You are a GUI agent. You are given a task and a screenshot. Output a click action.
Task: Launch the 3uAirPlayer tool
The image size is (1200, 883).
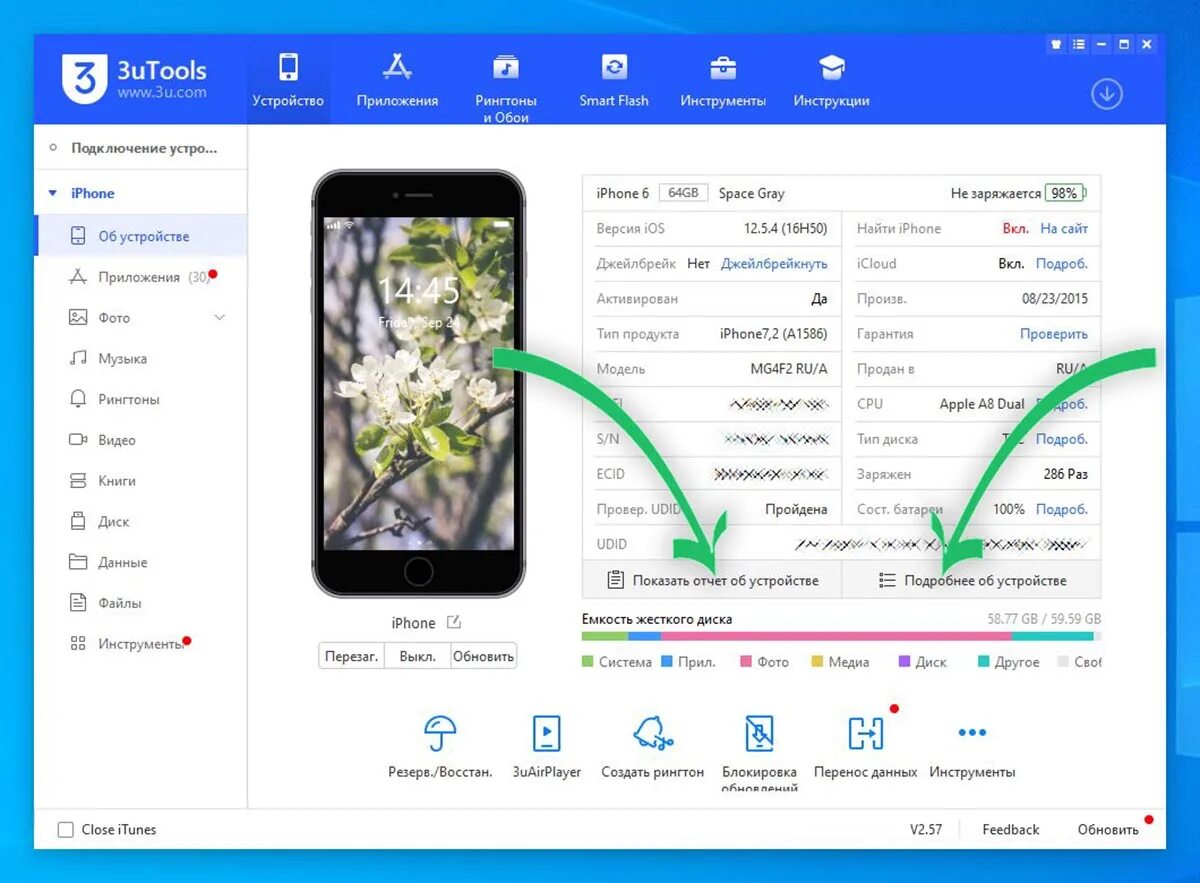point(546,746)
